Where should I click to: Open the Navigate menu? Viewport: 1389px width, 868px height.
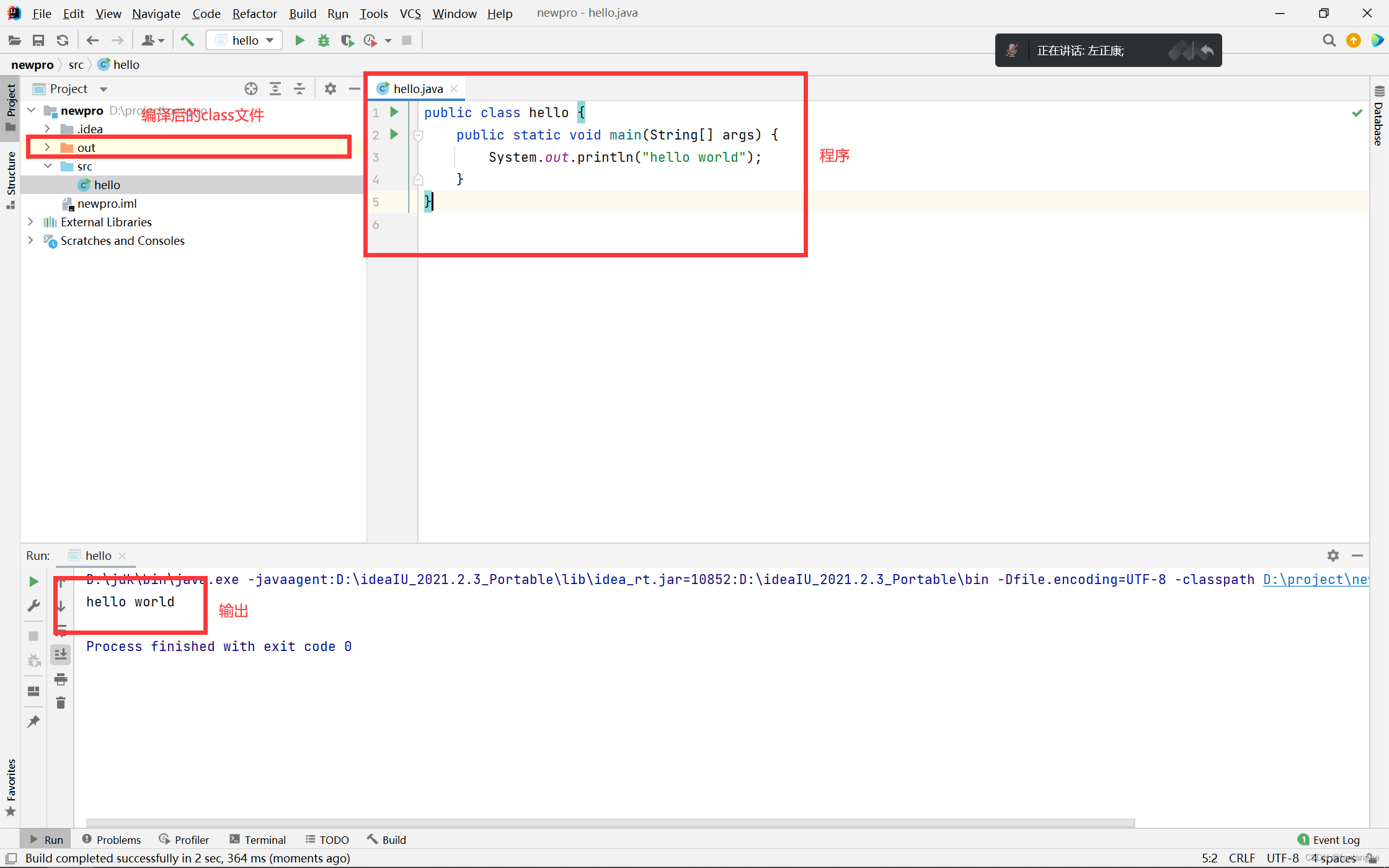tap(156, 13)
